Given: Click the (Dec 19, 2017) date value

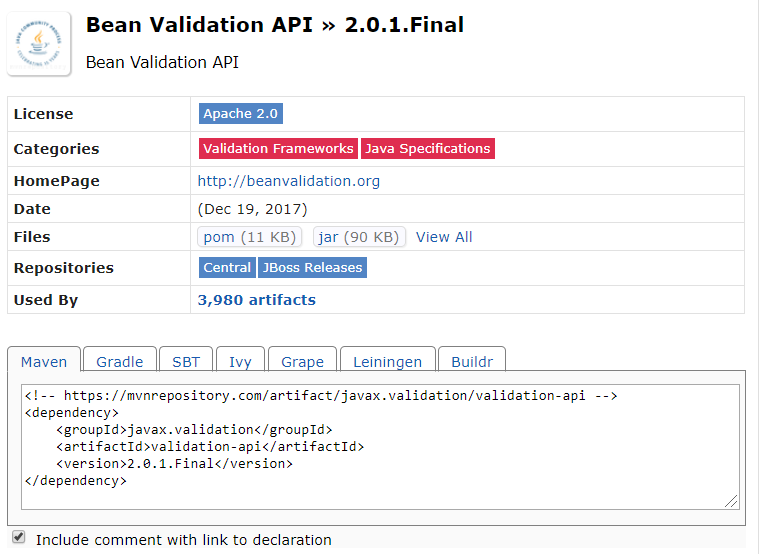Looking at the screenshot, I should click(x=252, y=209).
